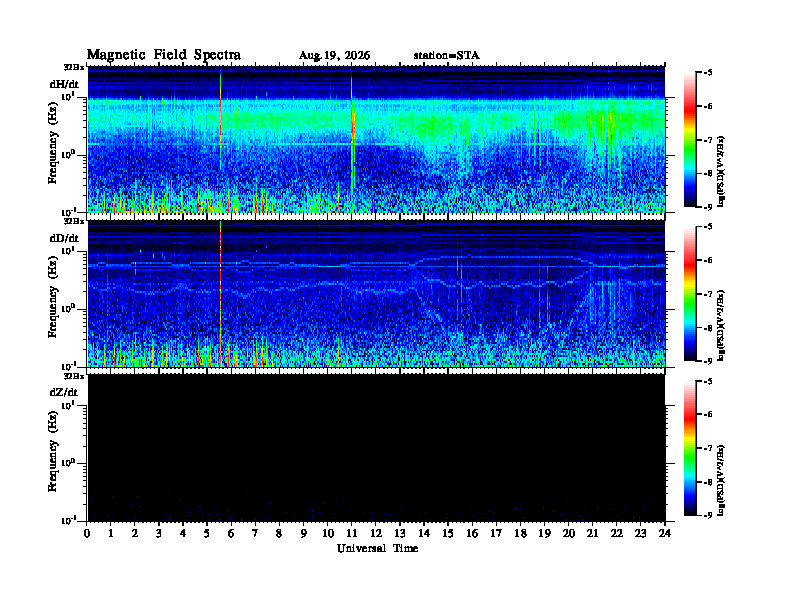Click the 'Aug. 19, 2026' date label
792x612 pixels.
tap(334, 56)
